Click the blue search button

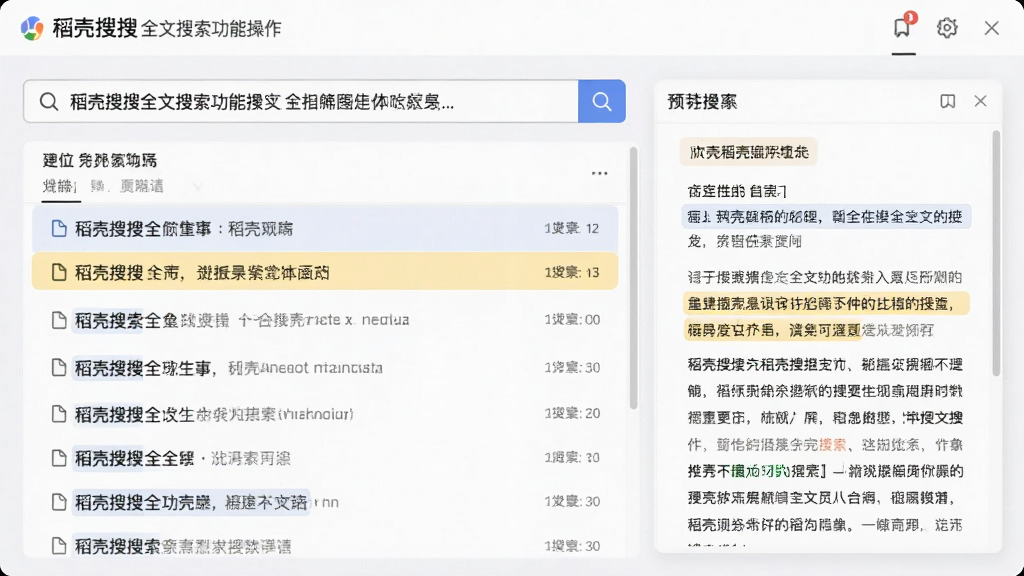(x=601, y=101)
